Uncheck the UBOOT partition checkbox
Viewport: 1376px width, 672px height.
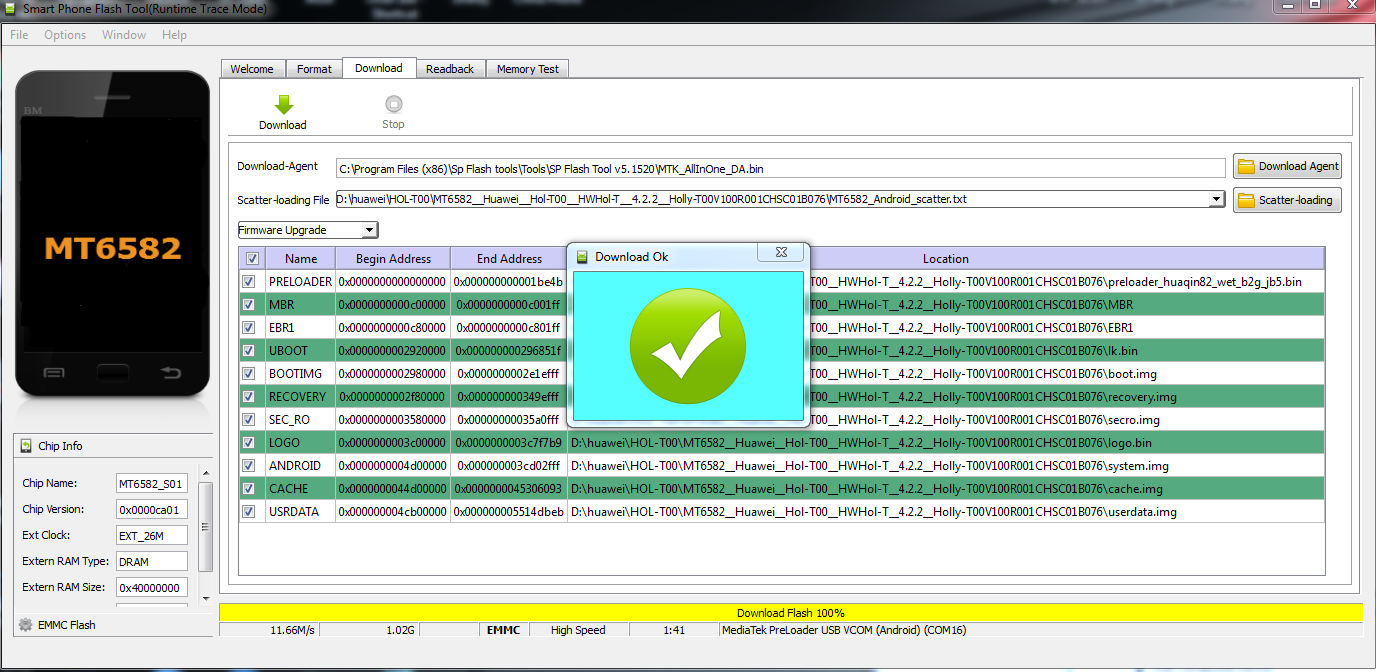click(x=248, y=351)
